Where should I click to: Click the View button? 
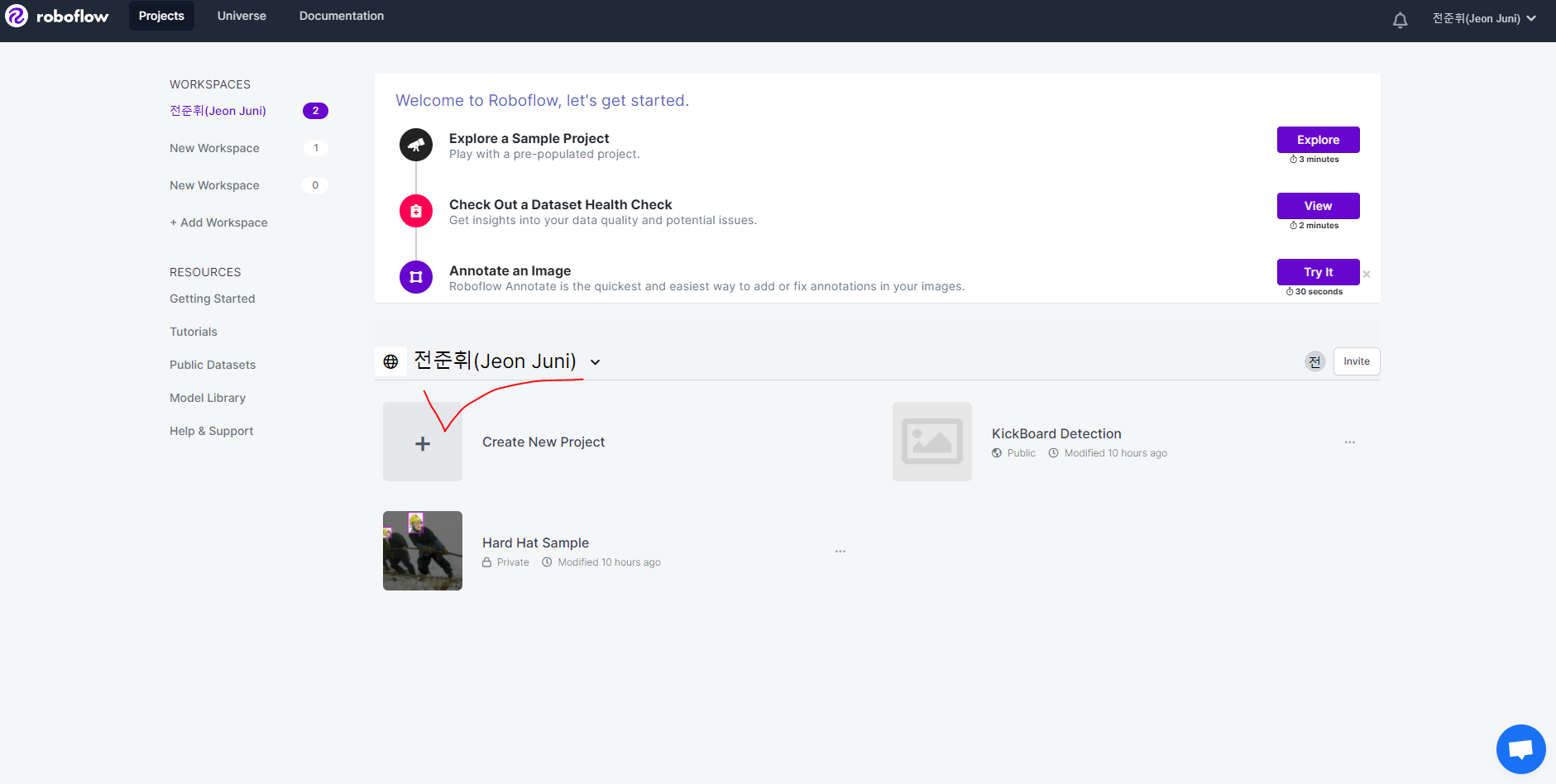tap(1318, 206)
